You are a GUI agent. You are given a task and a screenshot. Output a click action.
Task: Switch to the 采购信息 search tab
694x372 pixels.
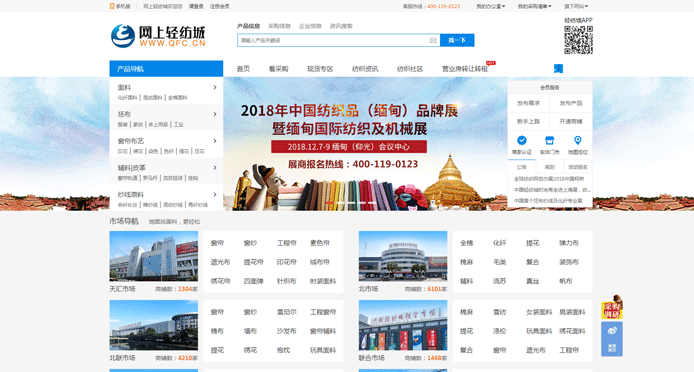279,26
